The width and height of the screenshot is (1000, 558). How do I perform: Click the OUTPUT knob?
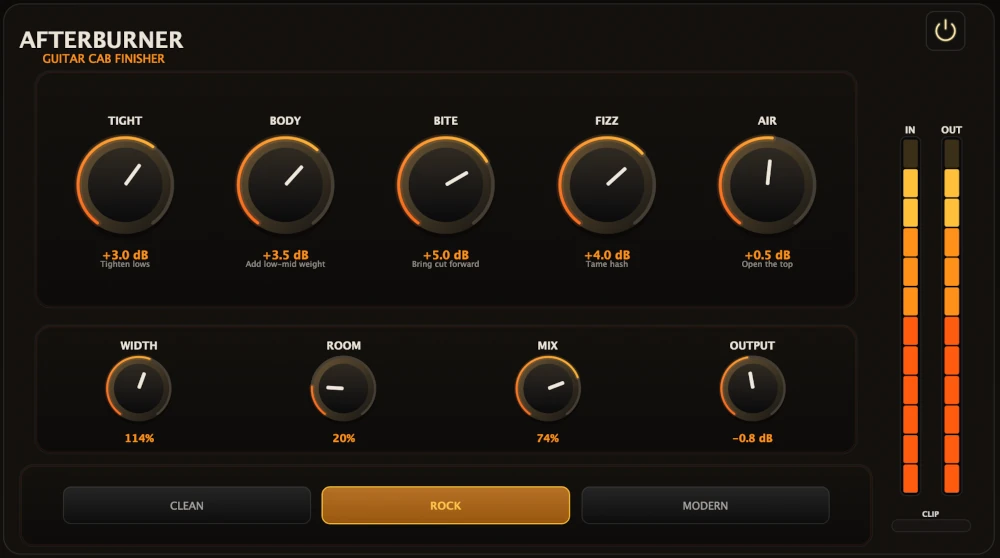click(x=753, y=388)
